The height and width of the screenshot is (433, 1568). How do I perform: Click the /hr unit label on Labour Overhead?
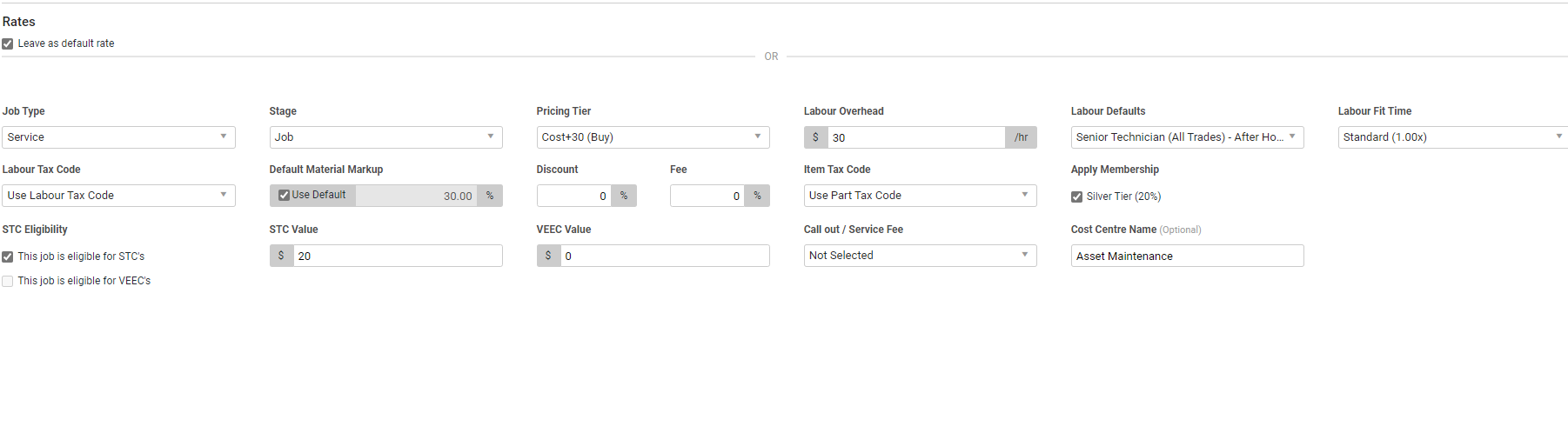pyautogui.click(x=1021, y=137)
